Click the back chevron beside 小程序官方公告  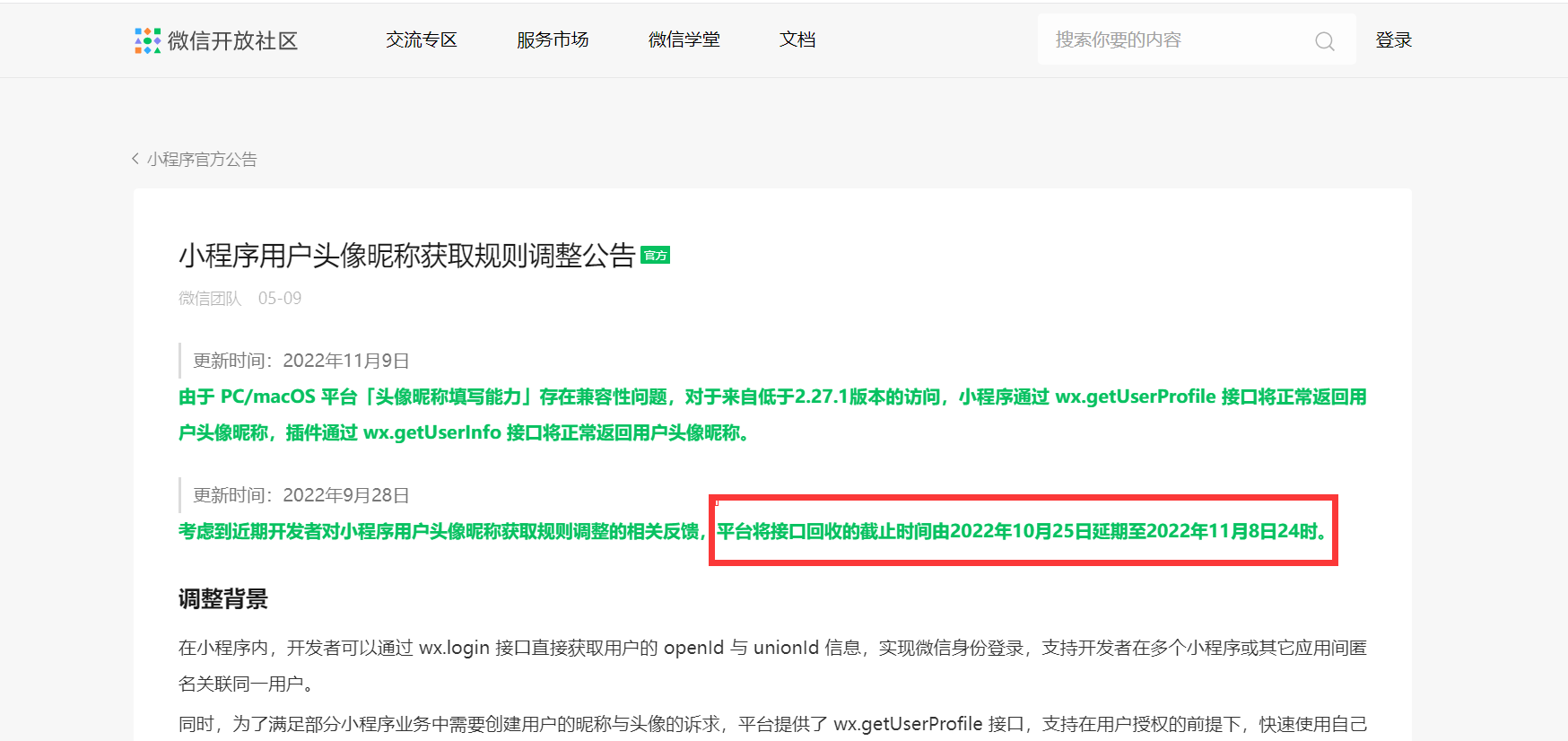[135, 159]
